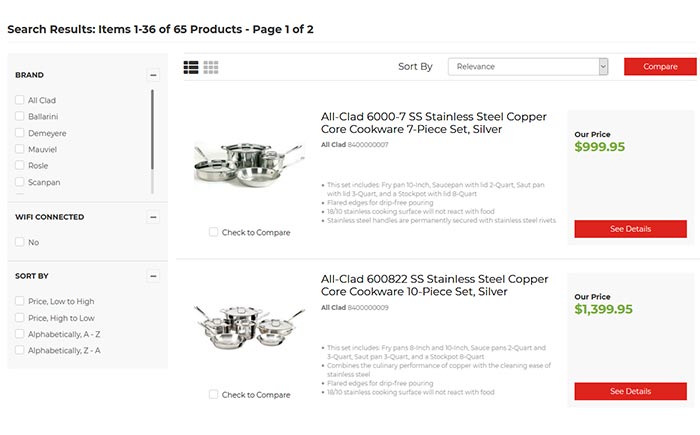Collapse the WiFi Connected filter section
The width and height of the screenshot is (700, 435).
(153, 217)
